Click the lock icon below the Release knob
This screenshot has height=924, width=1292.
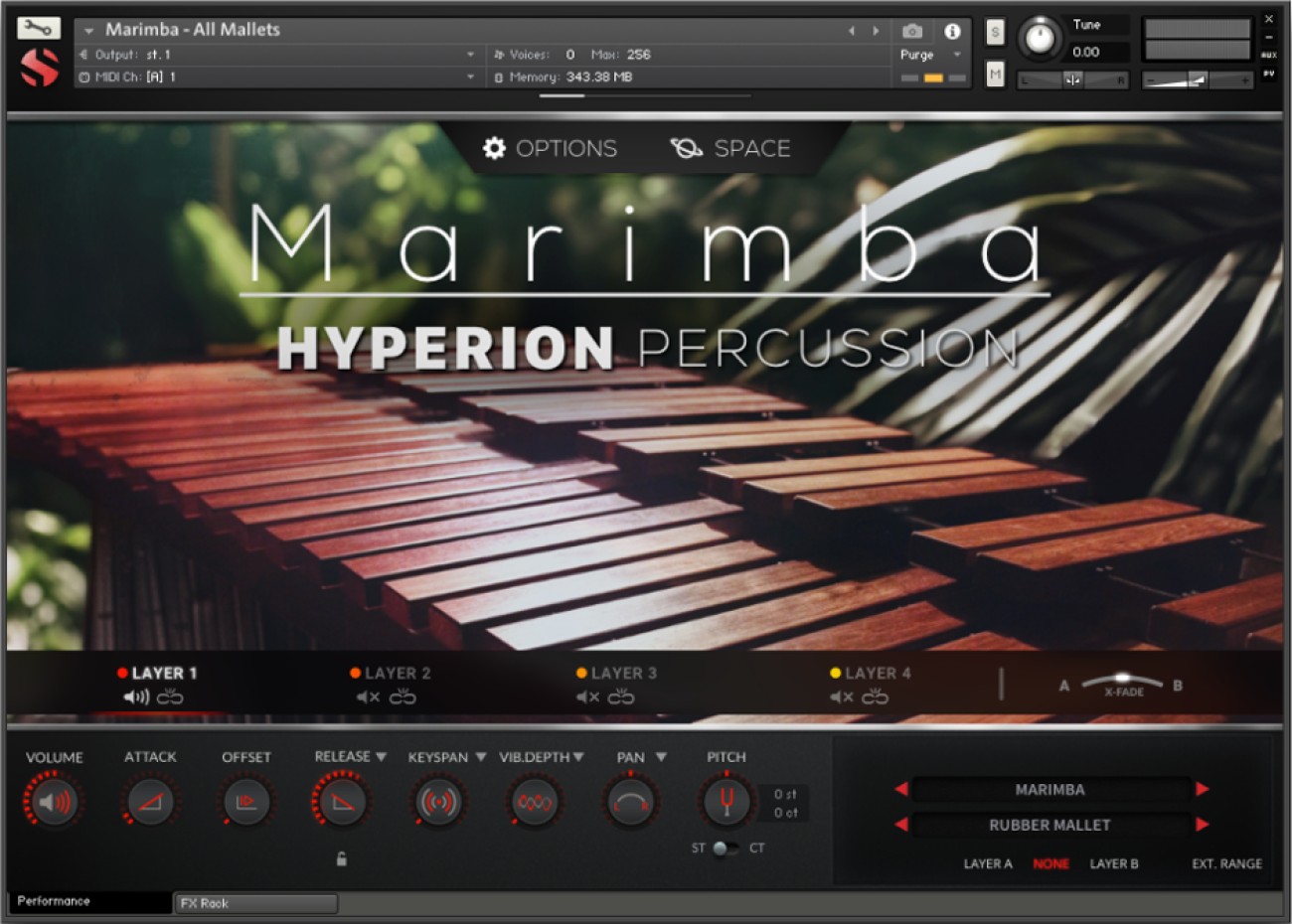(342, 859)
